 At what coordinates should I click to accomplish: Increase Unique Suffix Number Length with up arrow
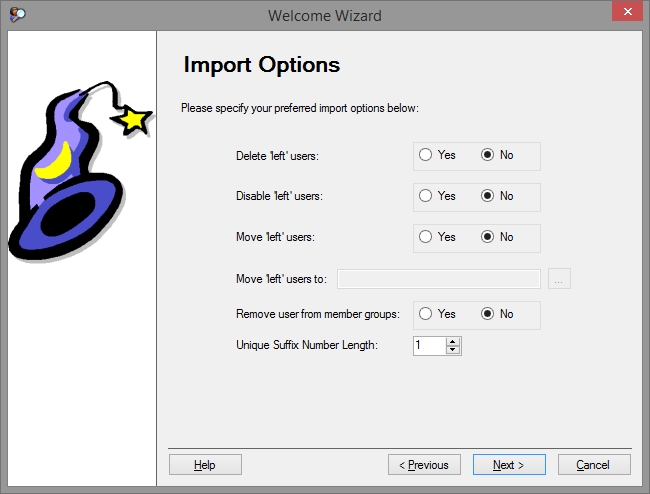coord(453,342)
